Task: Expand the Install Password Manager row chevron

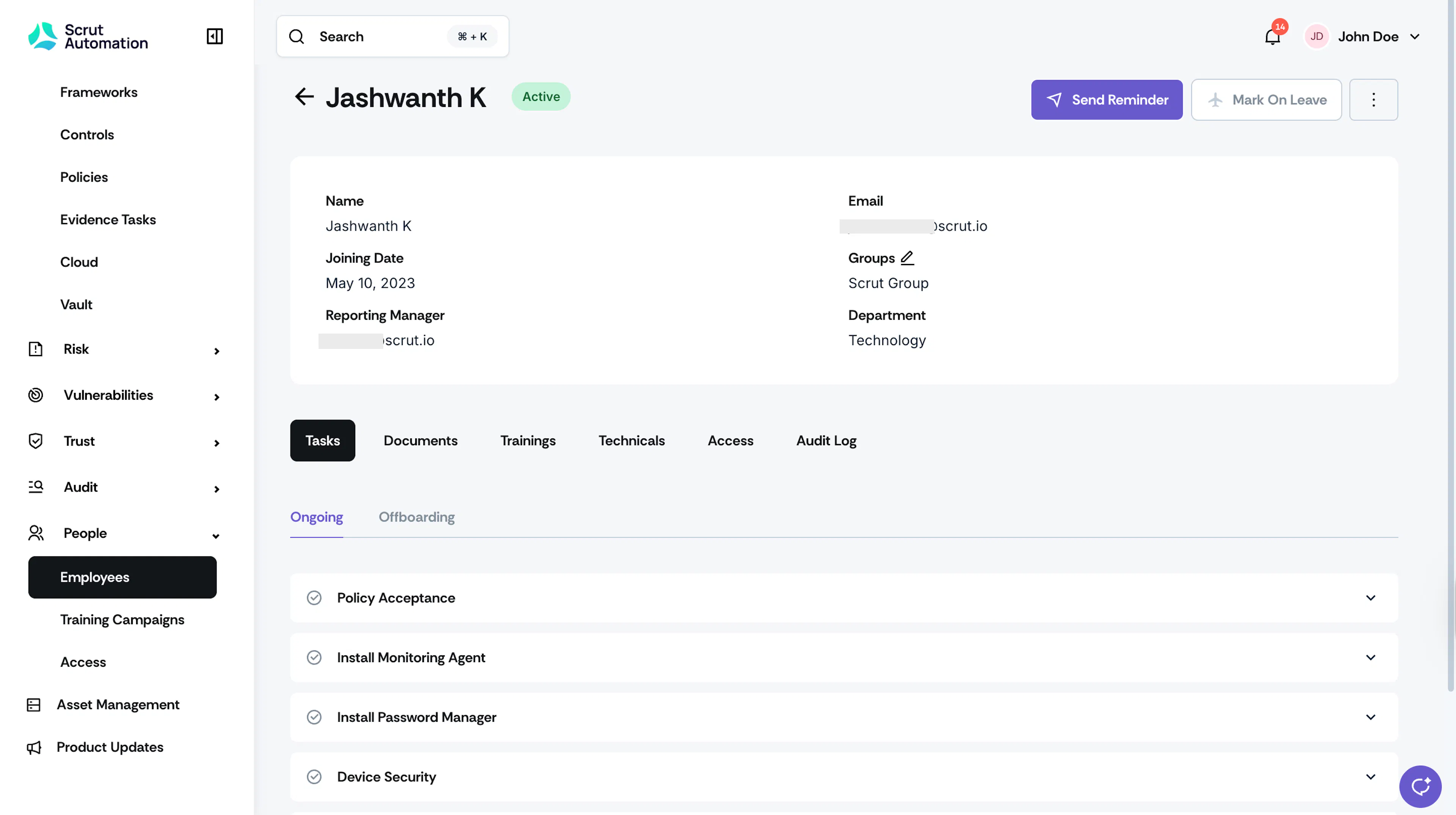Action: tap(1371, 717)
